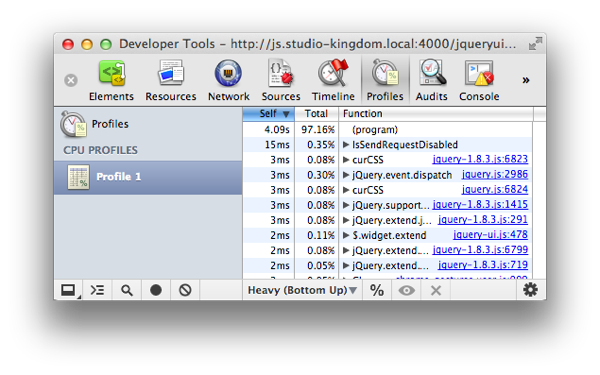Open the Console panel icon
Image resolution: width=600 pixels, height=375 pixels.
(479, 73)
